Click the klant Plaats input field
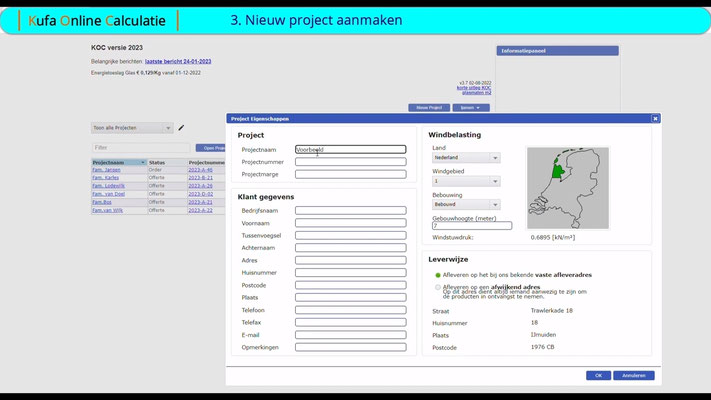 point(351,298)
